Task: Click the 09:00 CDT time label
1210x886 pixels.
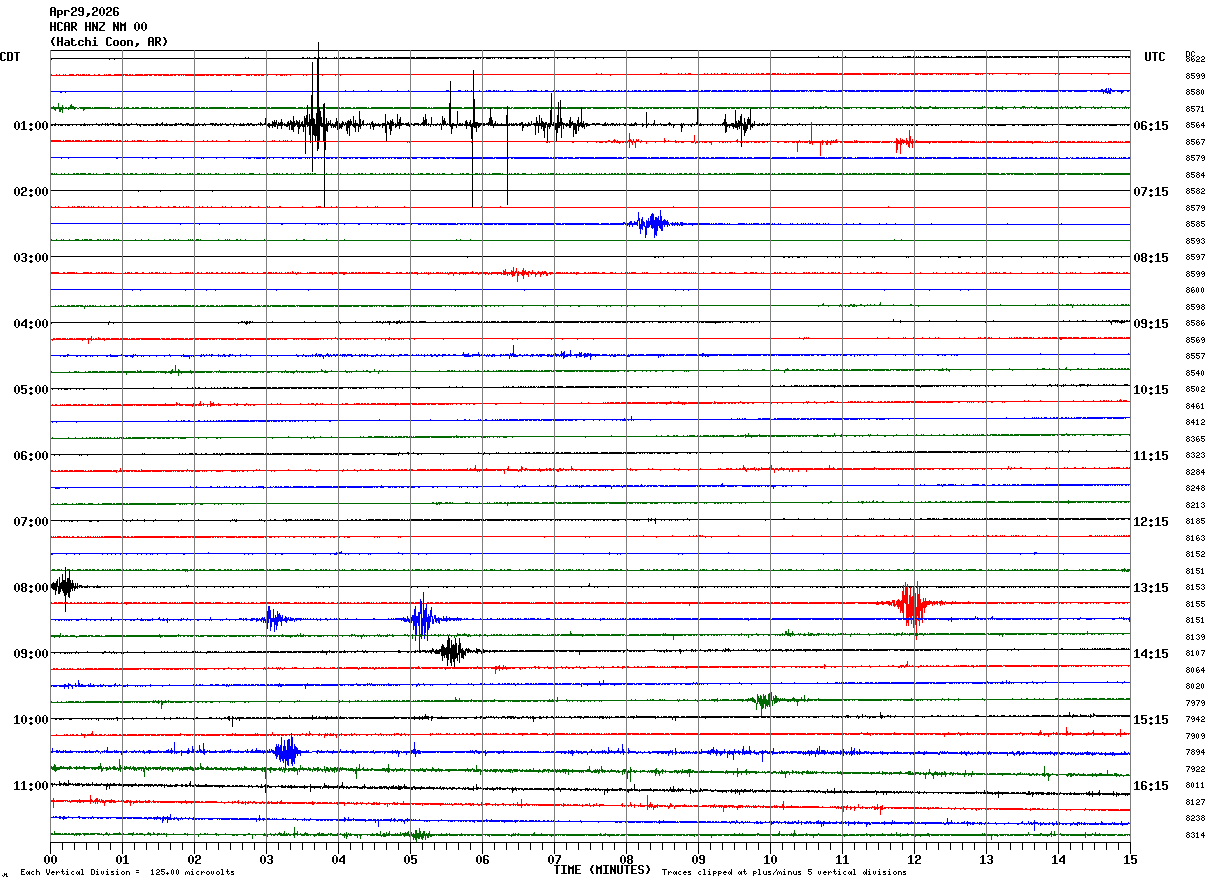Action: [x=31, y=654]
